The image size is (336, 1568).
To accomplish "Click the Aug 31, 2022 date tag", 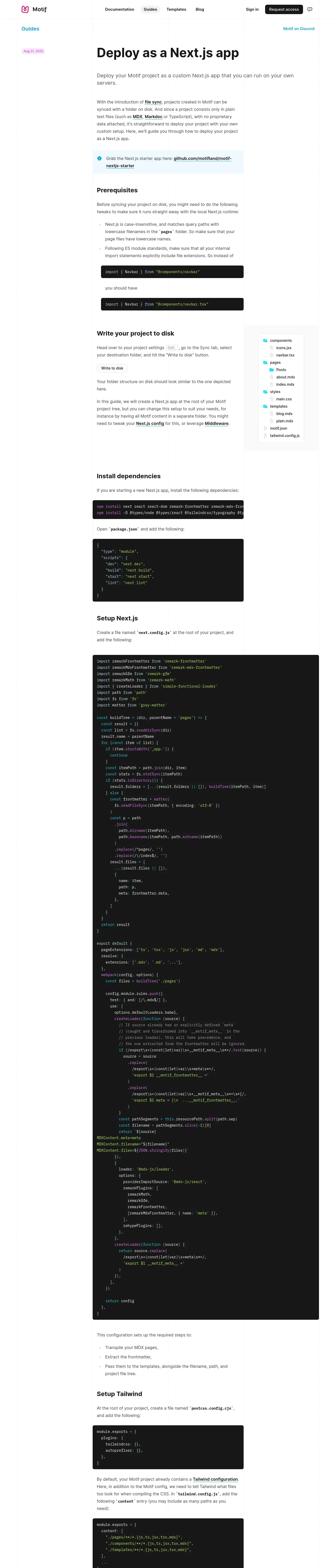I will (33, 51).
